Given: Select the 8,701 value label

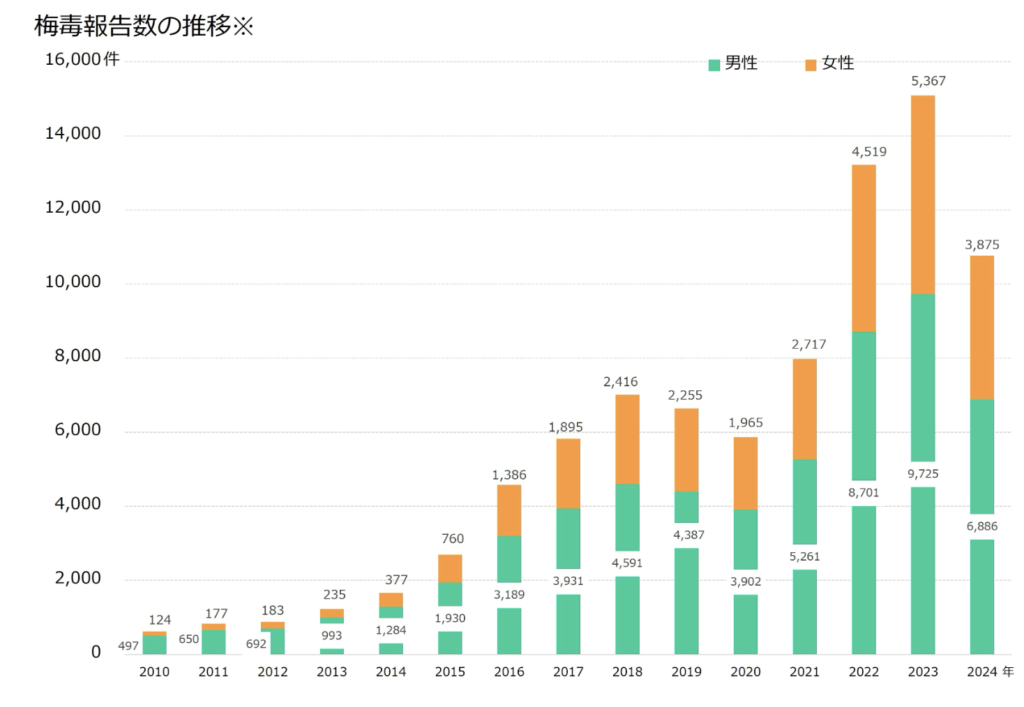Looking at the screenshot, I should pos(863,493).
